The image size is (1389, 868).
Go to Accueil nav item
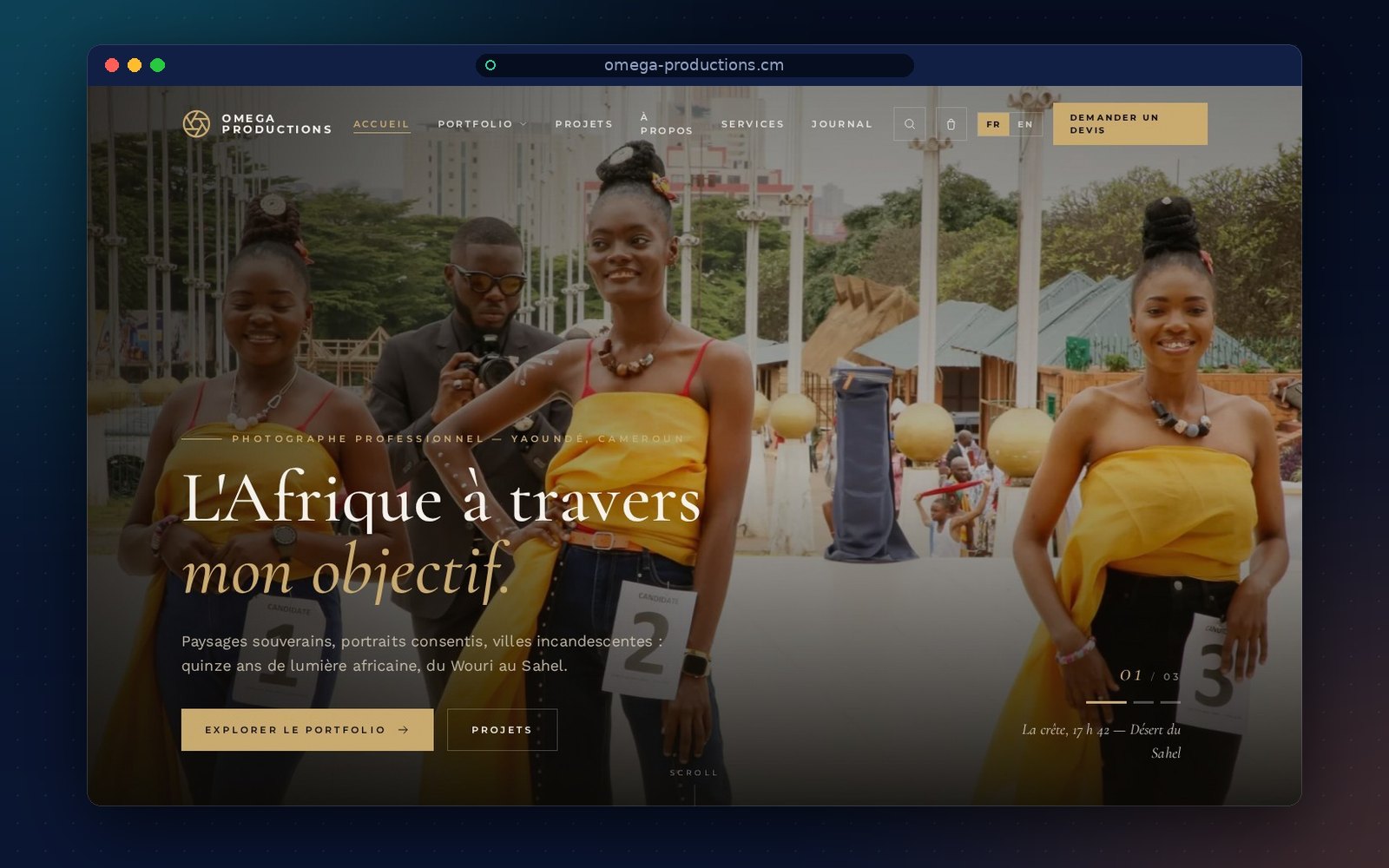381,124
